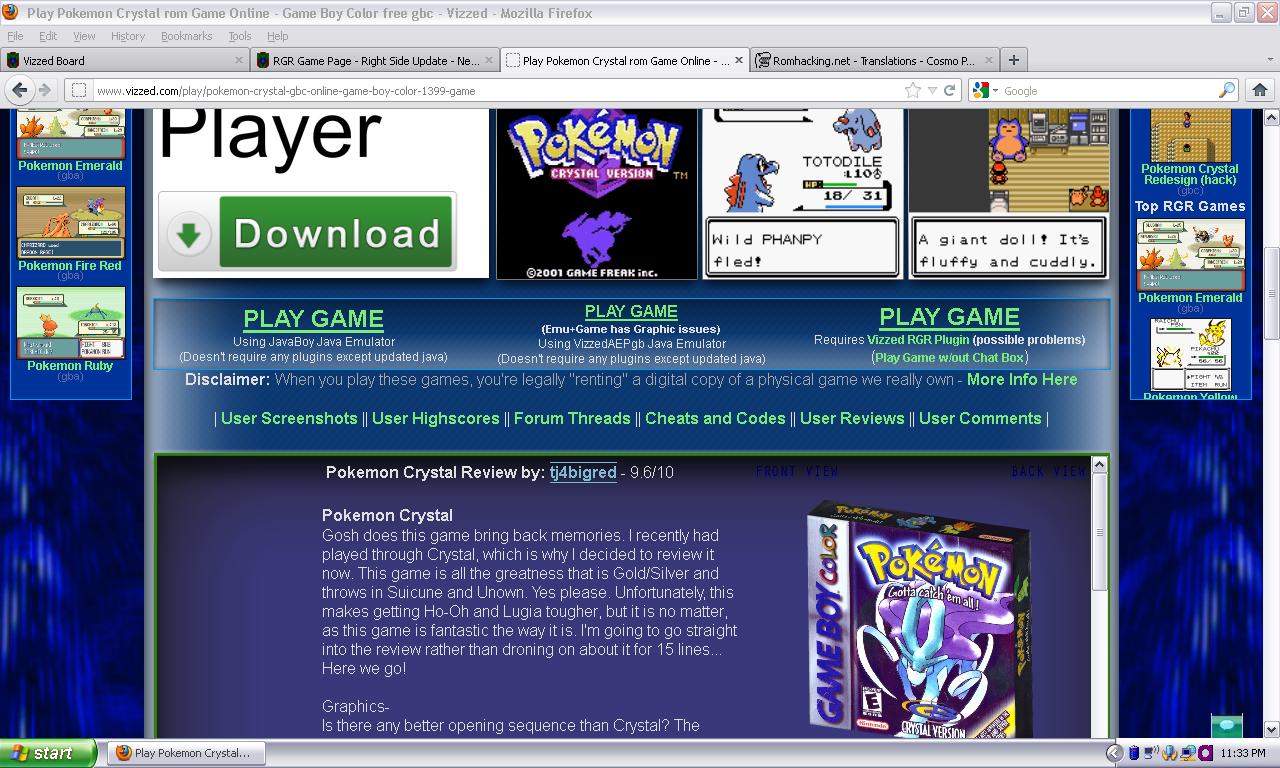Click the Pokemon Crystal title screen screenshot
Image resolution: width=1280 pixels, height=768 pixels.
pyautogui.click(x=597, y=194)
